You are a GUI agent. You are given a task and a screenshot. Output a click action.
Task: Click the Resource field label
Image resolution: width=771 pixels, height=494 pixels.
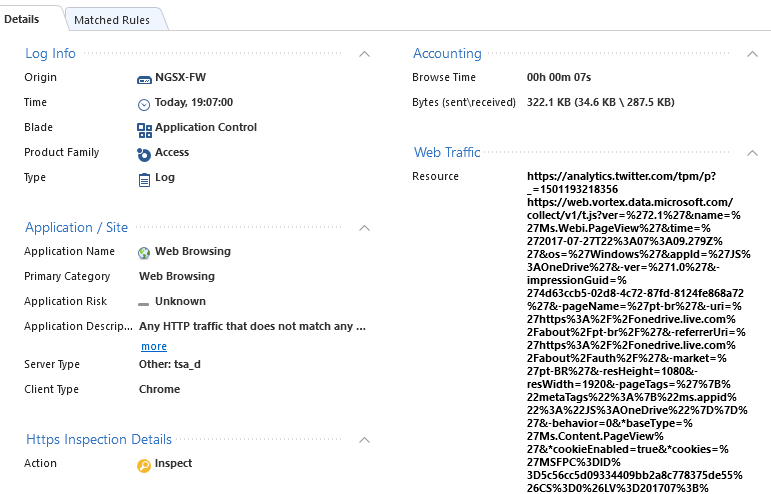[x=435, y=176]
